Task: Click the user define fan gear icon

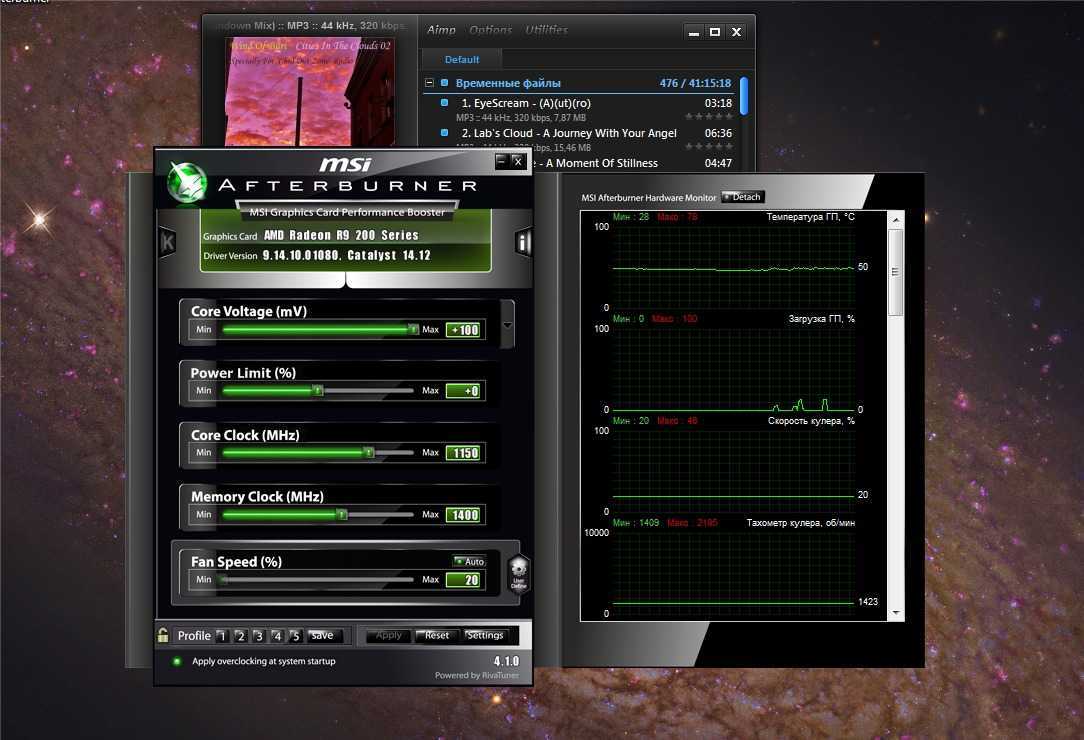Action: (518, 573)
